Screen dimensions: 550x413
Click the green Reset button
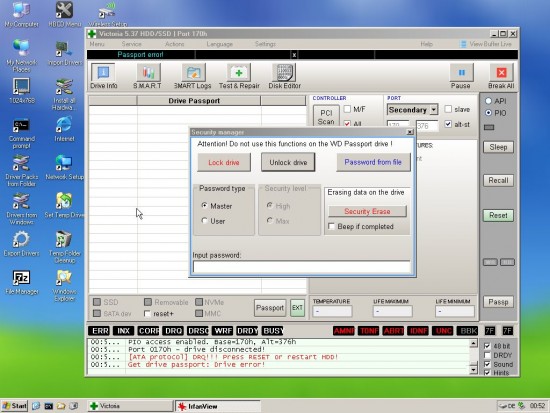coord(498,215)
